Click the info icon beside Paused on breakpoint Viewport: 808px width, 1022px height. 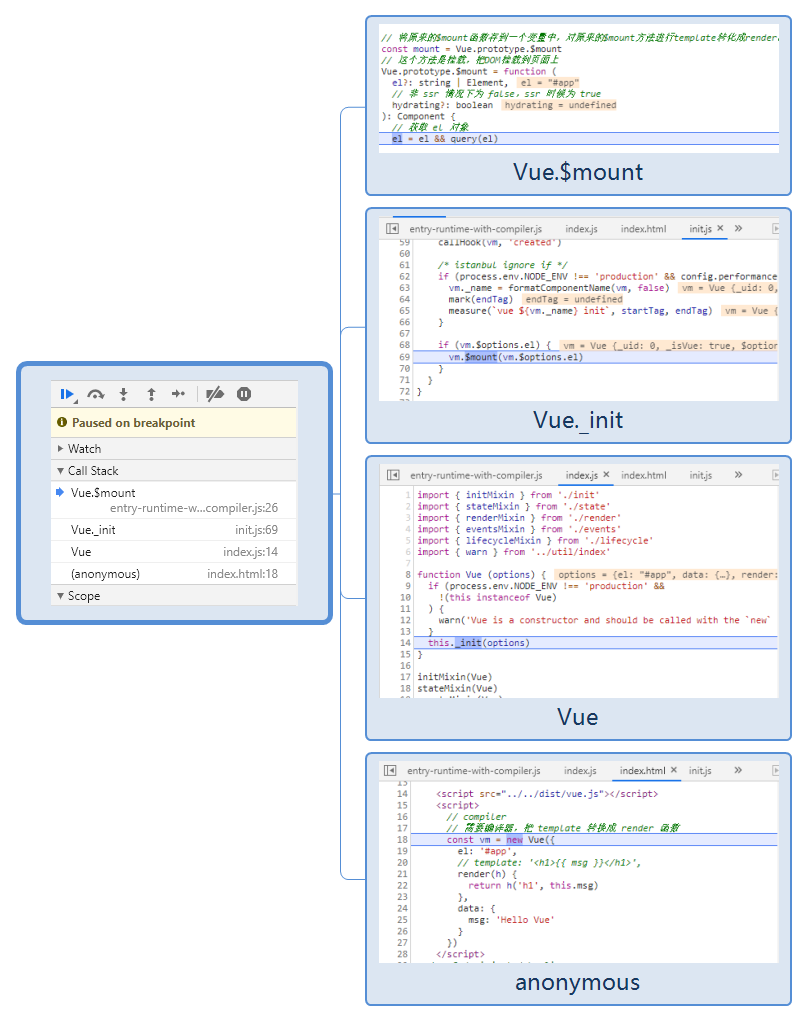coord(62,422)
